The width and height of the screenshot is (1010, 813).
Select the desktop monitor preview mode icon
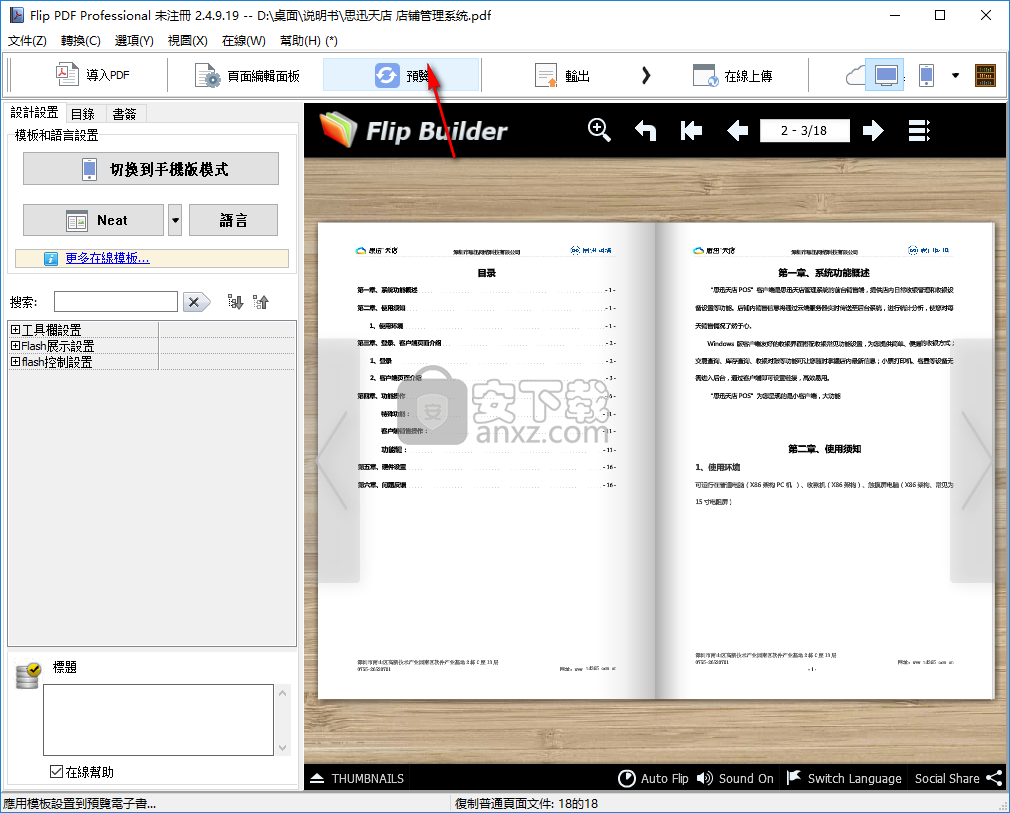point(885,75)
